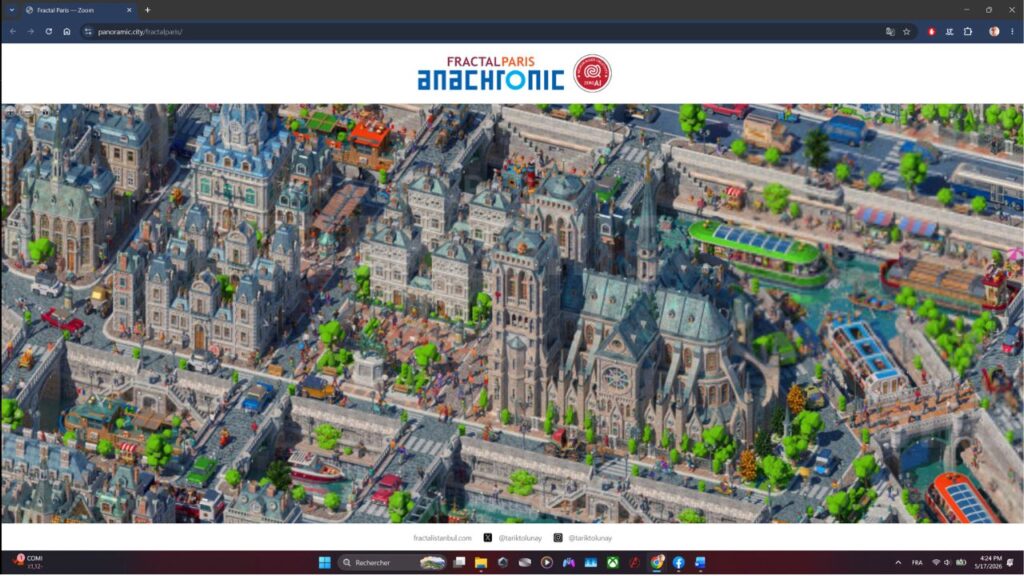
Task: Click the third viewer control beside zoom-out
Action: pos(45,112)
